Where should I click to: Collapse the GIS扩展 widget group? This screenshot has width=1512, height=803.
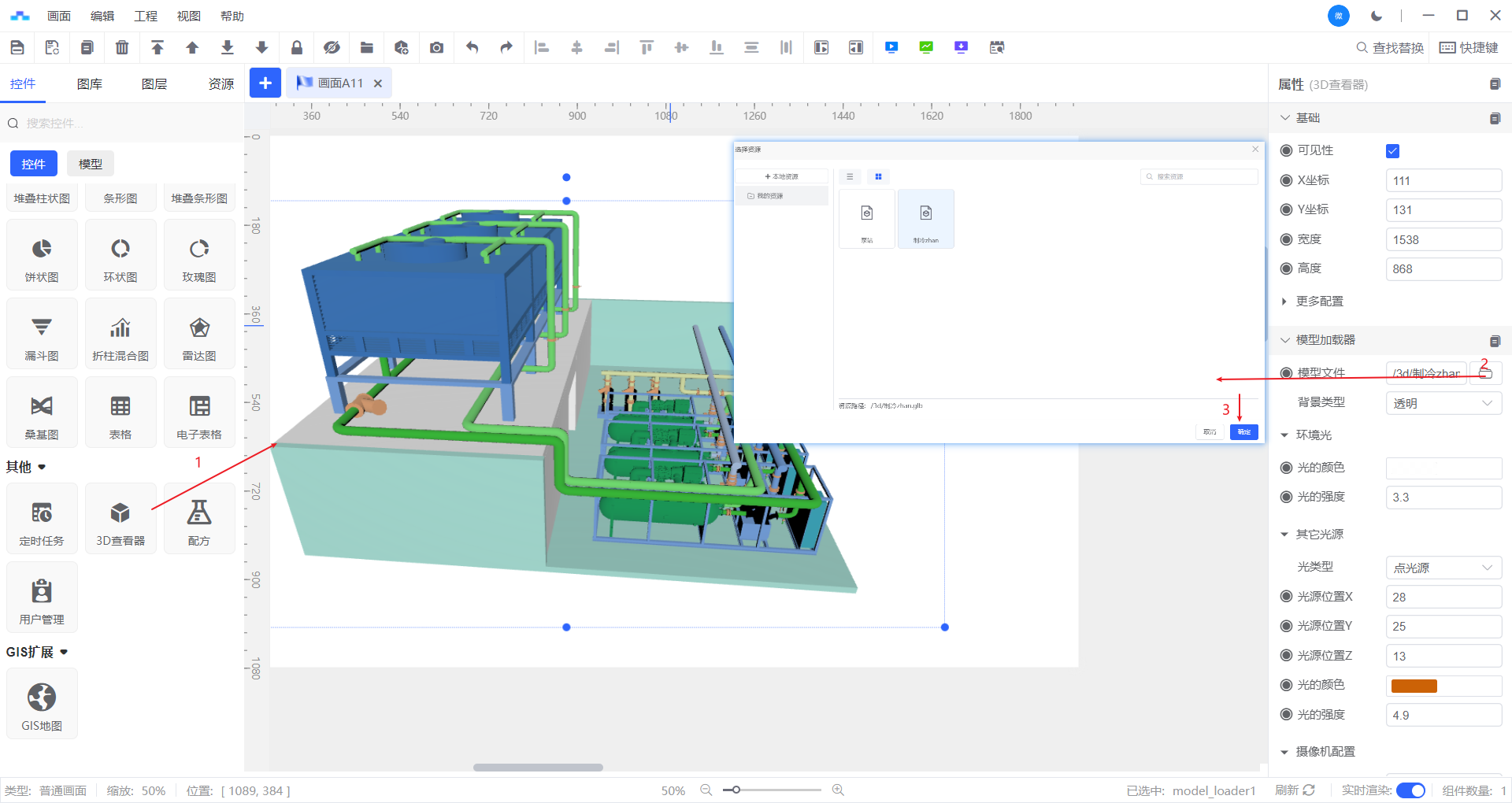coord(64,653)
